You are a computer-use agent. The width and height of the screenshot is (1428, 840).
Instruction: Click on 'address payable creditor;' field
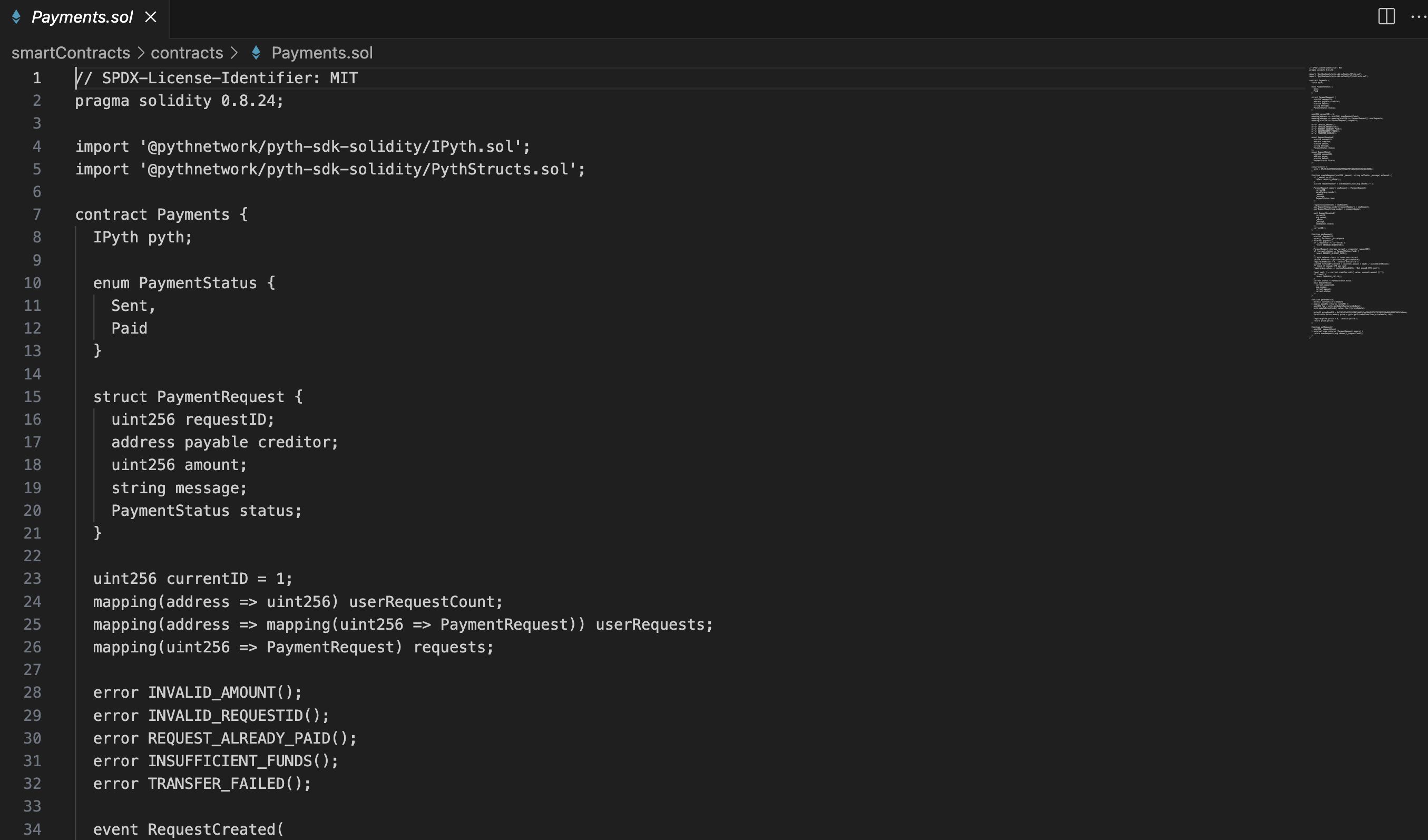[224, 442]
